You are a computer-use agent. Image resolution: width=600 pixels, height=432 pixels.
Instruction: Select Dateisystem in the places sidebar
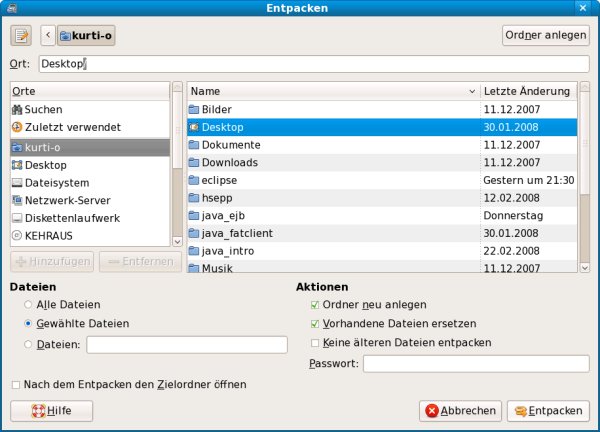[57, 183]
